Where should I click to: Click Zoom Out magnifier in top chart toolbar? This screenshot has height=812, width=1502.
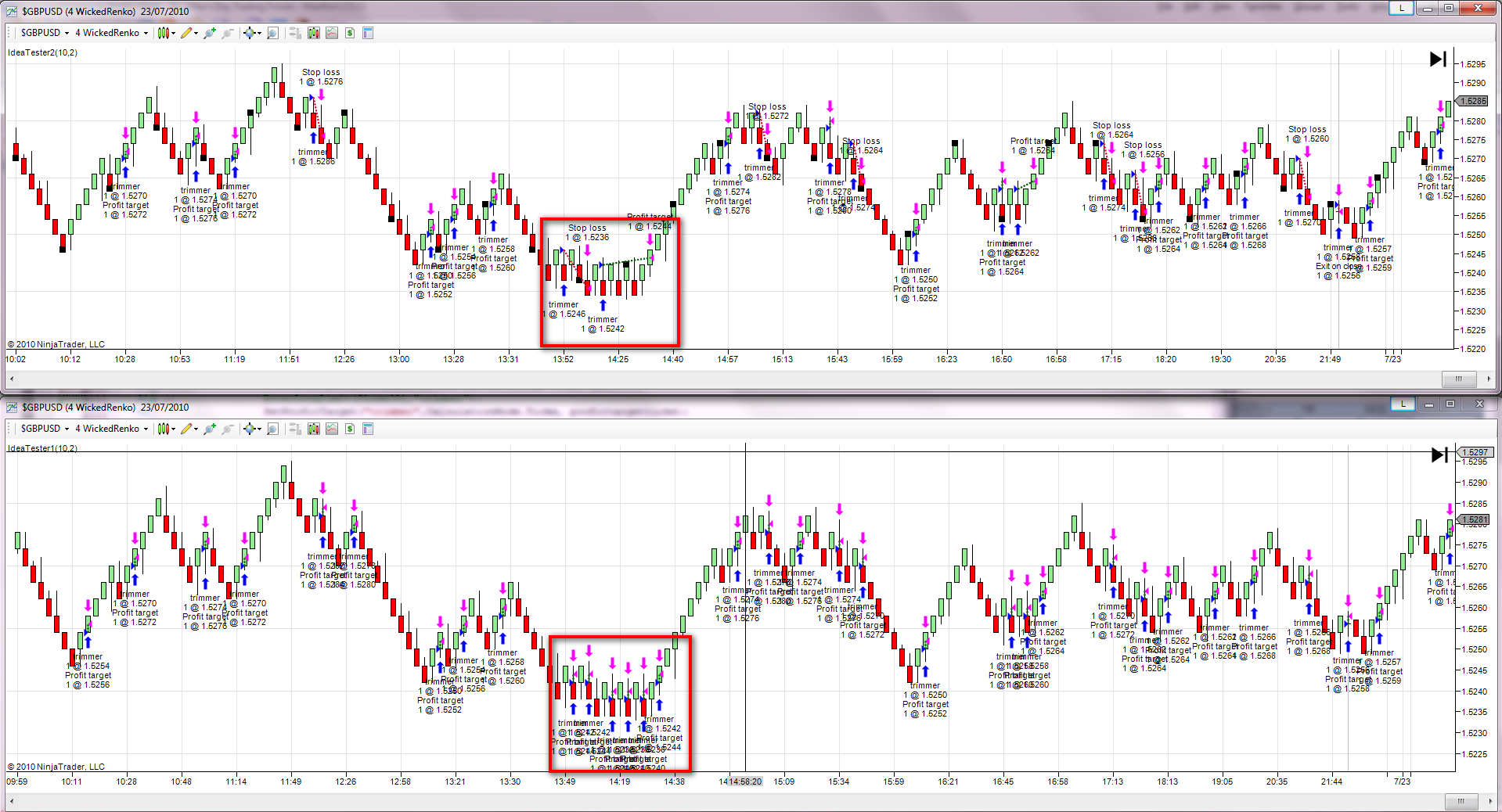click(x=228, y=33)
